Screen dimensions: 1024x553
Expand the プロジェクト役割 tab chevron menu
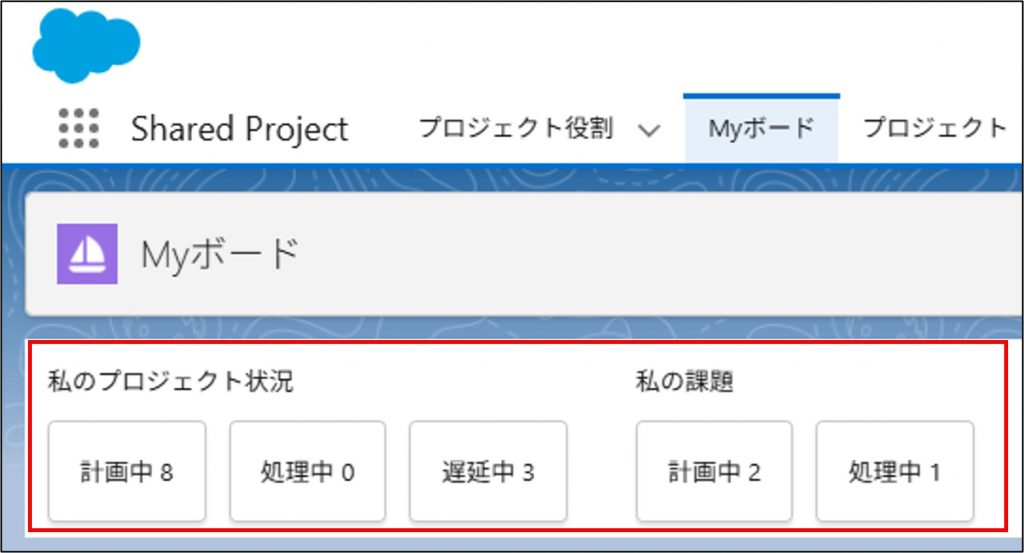(x=648, y=130)
